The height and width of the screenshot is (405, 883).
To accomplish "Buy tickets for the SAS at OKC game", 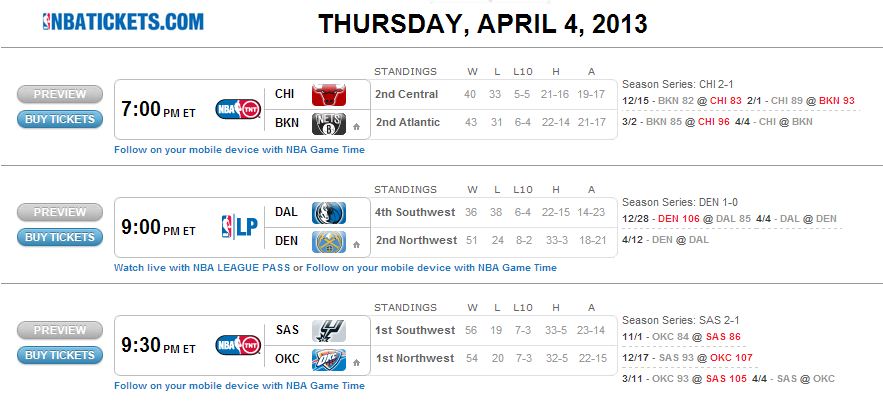I will 60,356.
